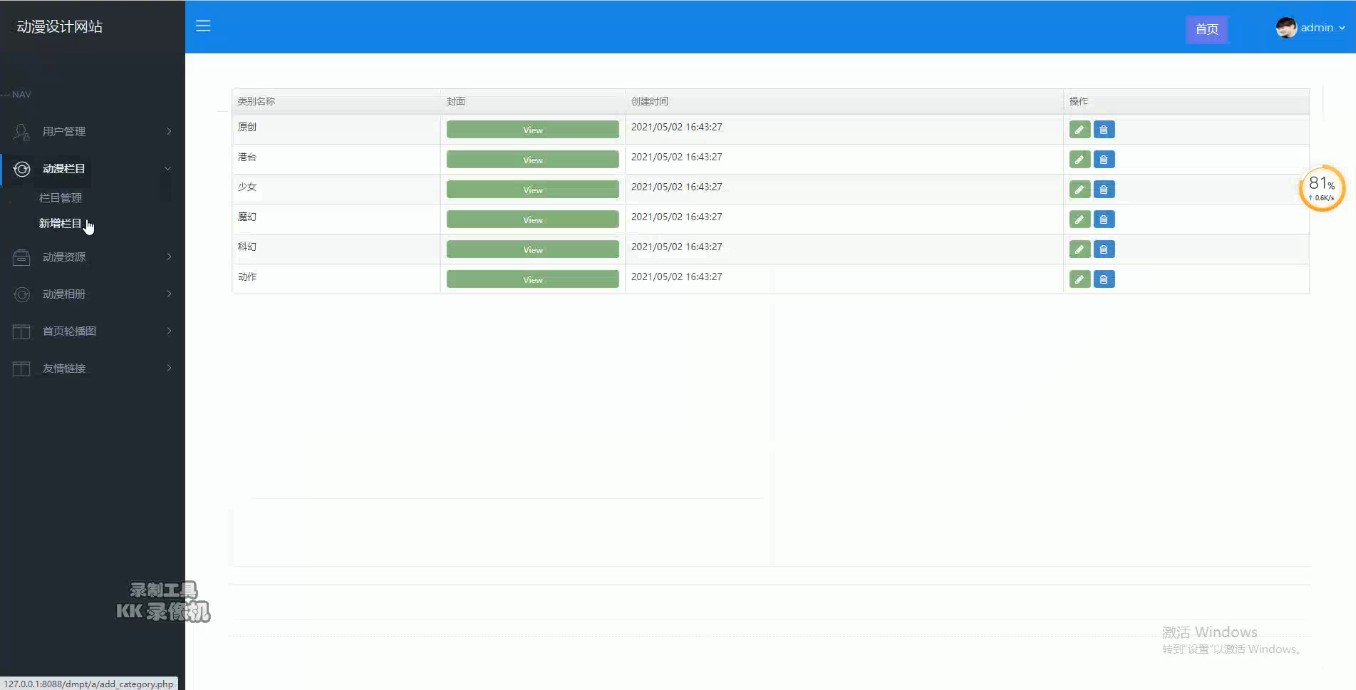Click the 用户管理 user icon

pos(21,131)
